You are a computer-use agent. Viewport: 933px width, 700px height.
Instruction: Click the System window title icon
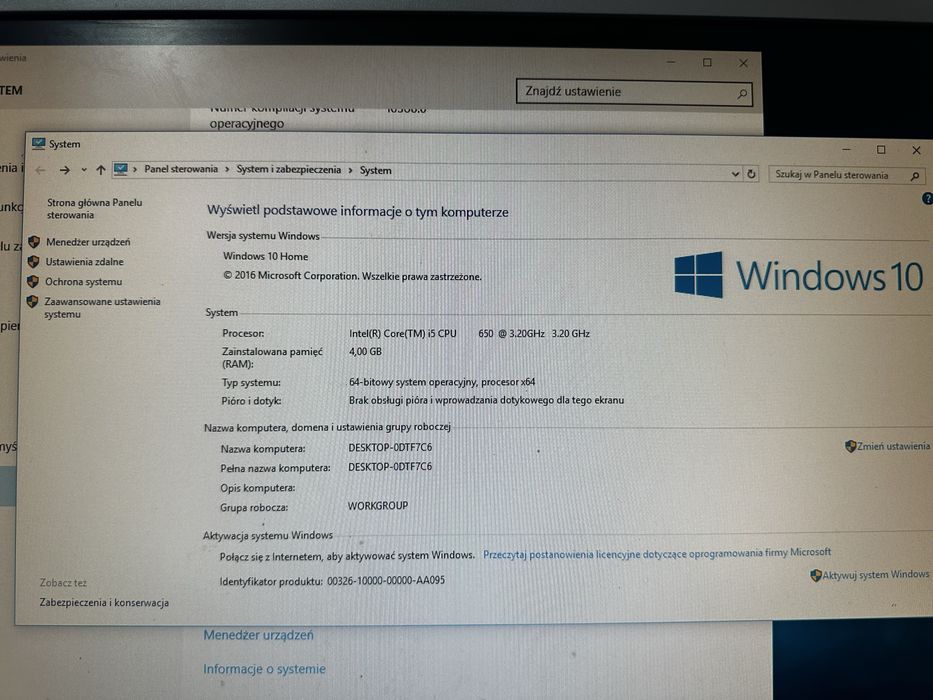pyautogui.click(x=39, y=143)
